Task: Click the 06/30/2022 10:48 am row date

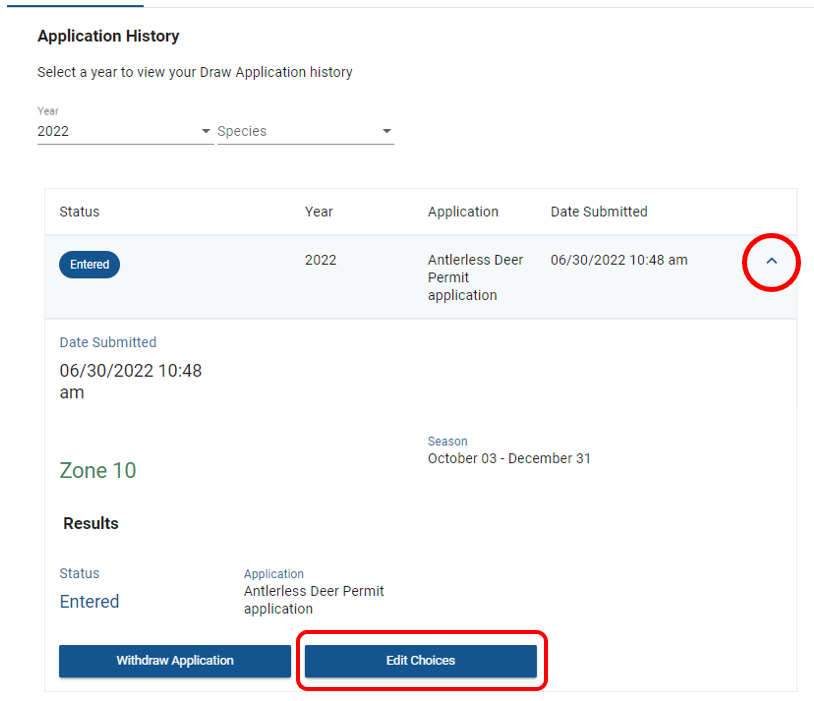Action: [x=619, y=260]
